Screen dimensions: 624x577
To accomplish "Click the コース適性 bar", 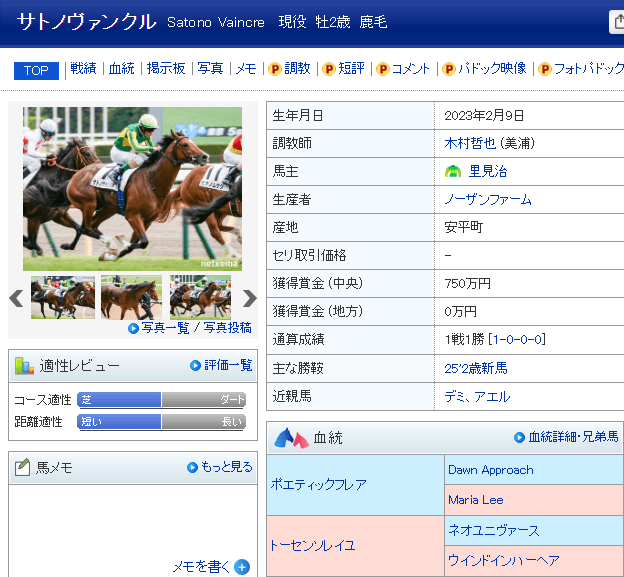I will click(161, 400).
